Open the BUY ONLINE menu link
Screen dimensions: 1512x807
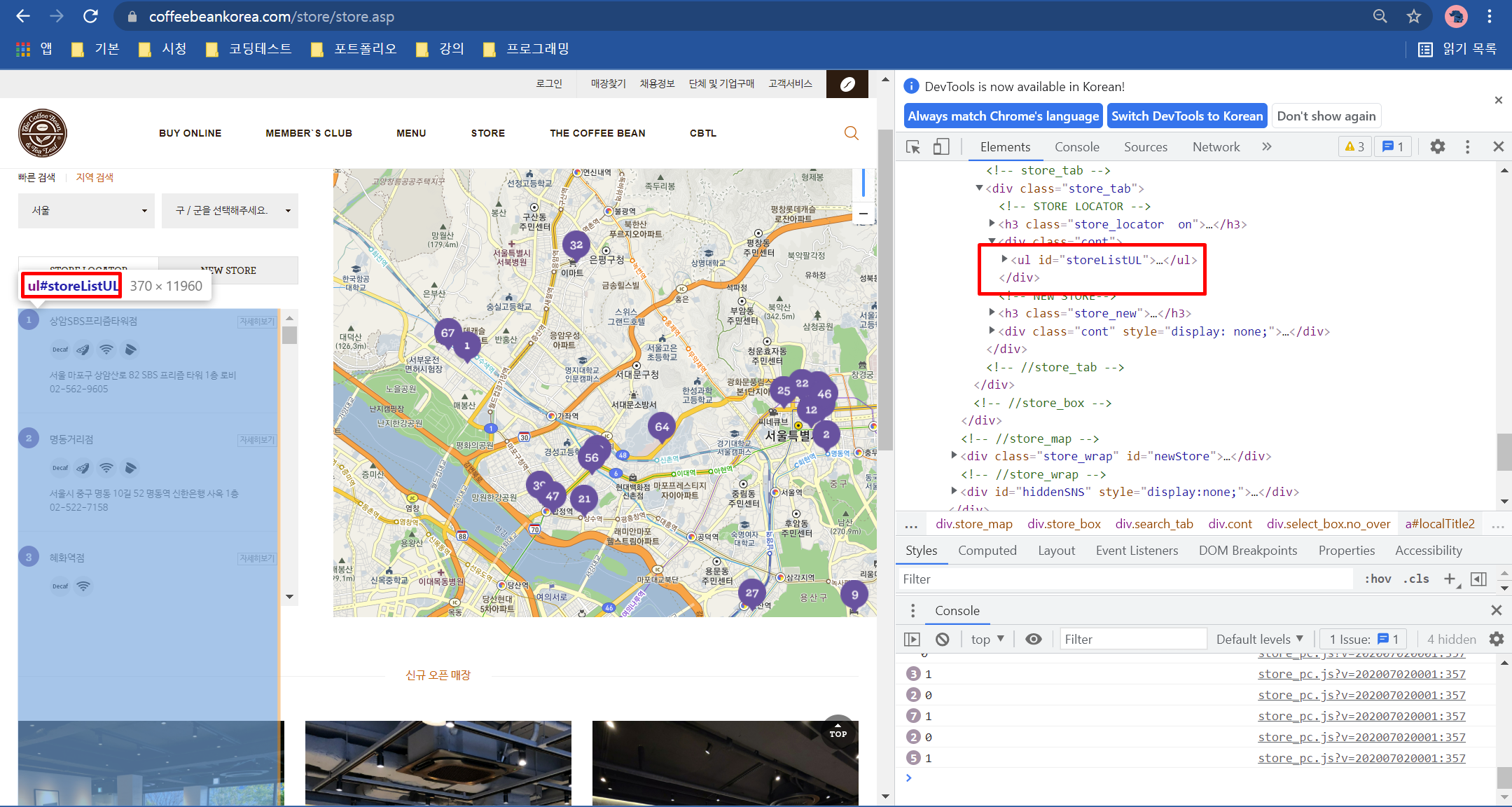click(190, 133)
